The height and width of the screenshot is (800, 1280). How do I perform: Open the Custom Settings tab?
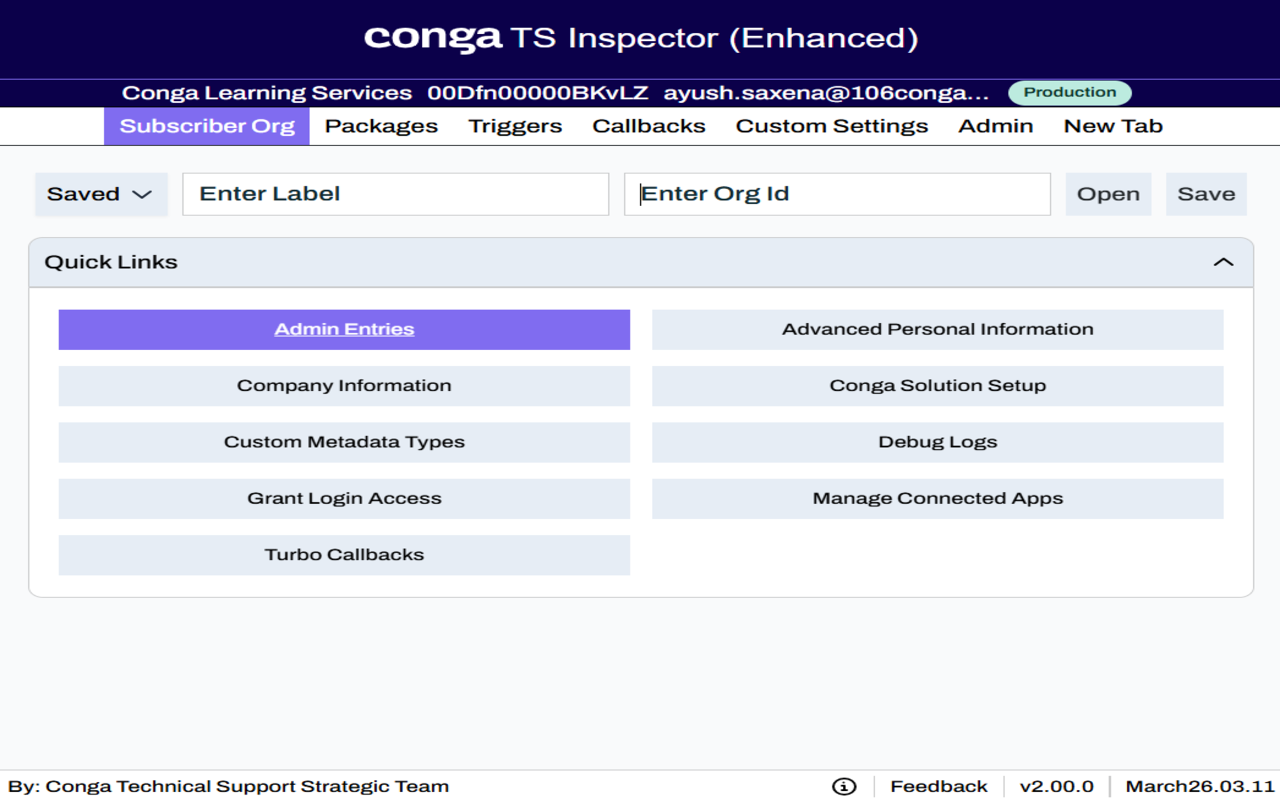pyautogui.click(x=832, y=126)
